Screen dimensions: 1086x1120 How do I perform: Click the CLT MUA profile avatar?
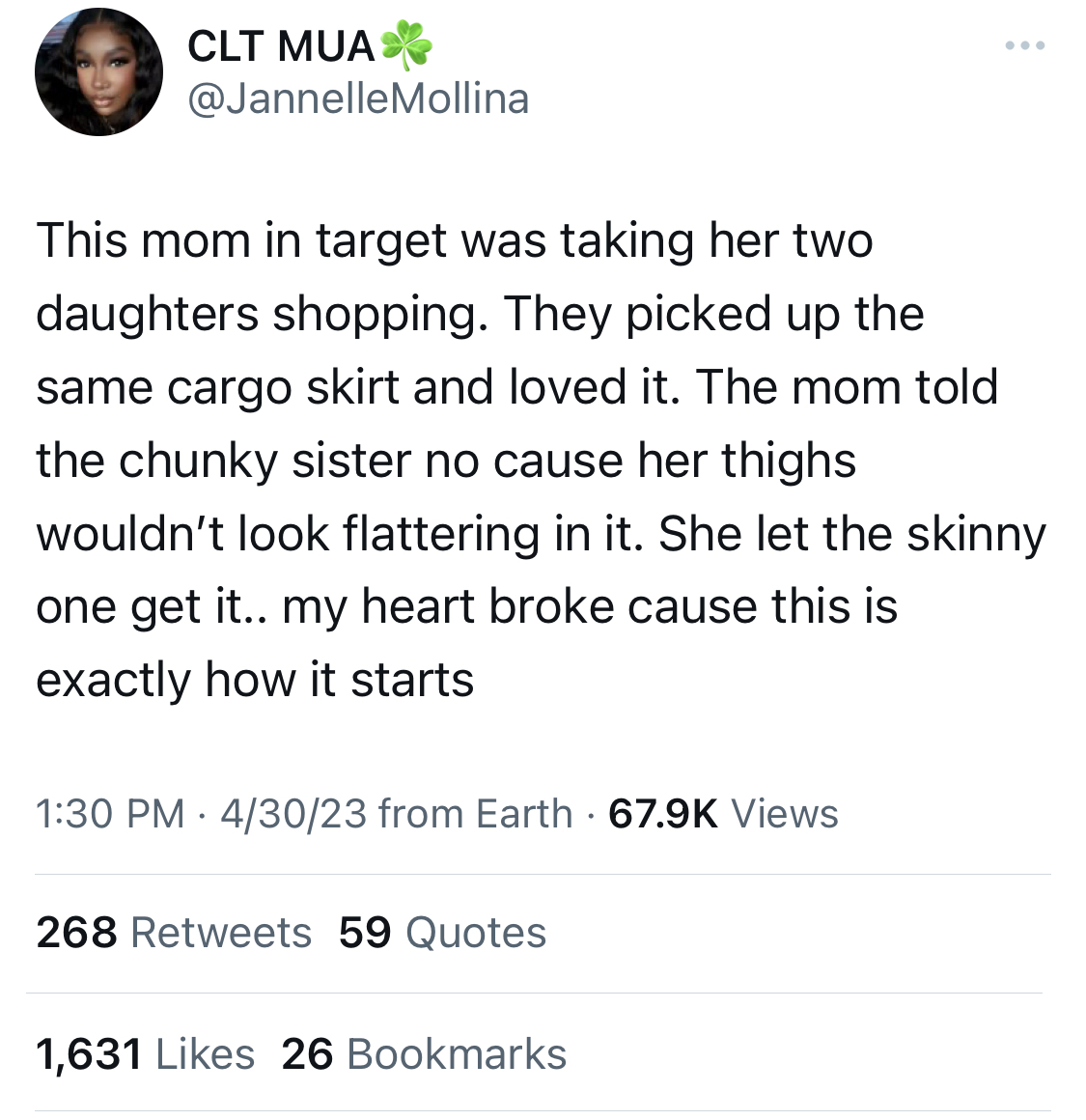(x=98, y=72)
